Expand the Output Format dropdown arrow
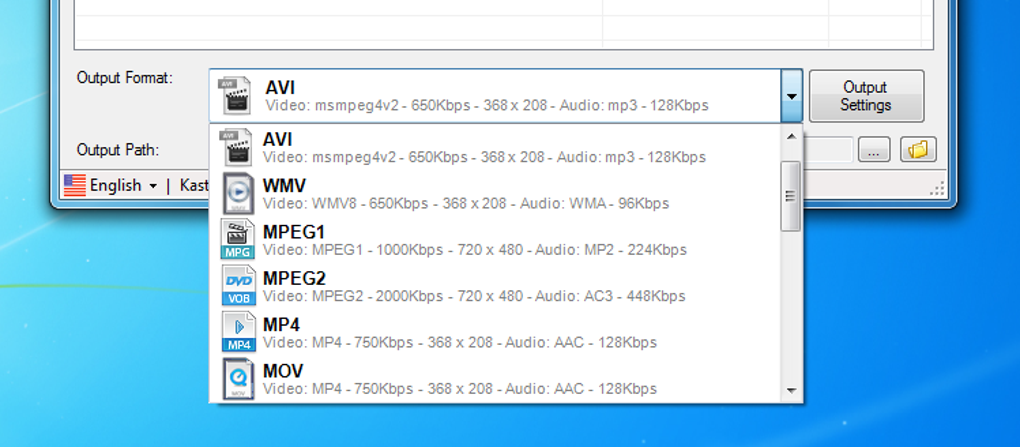The height and width of the screenshot is (447, 1020). click(791, 96)
